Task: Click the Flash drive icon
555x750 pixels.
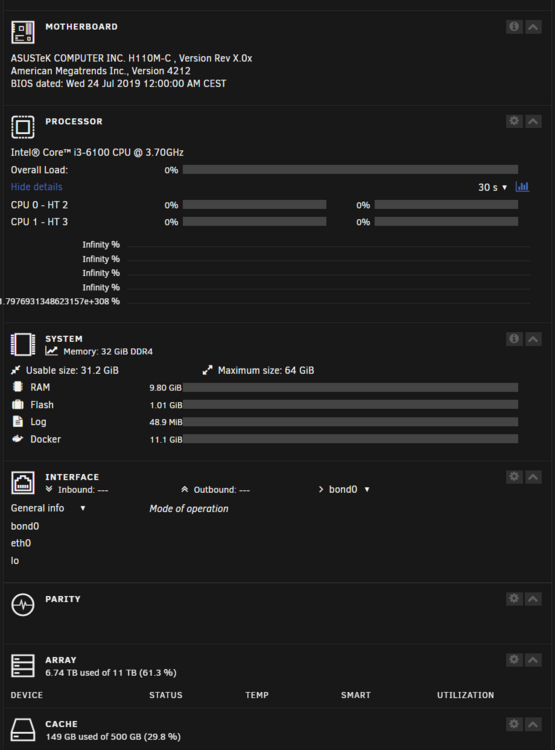Action: (17, 405)
